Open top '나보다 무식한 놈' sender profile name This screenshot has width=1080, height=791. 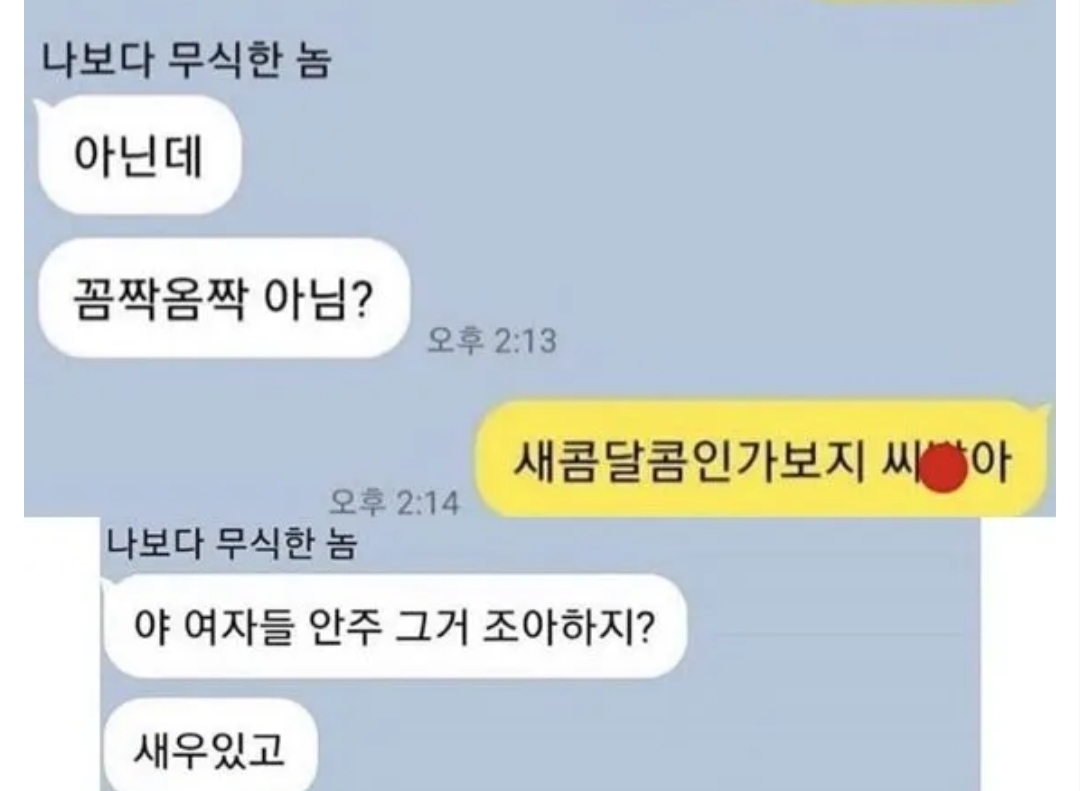click(186, 60)
